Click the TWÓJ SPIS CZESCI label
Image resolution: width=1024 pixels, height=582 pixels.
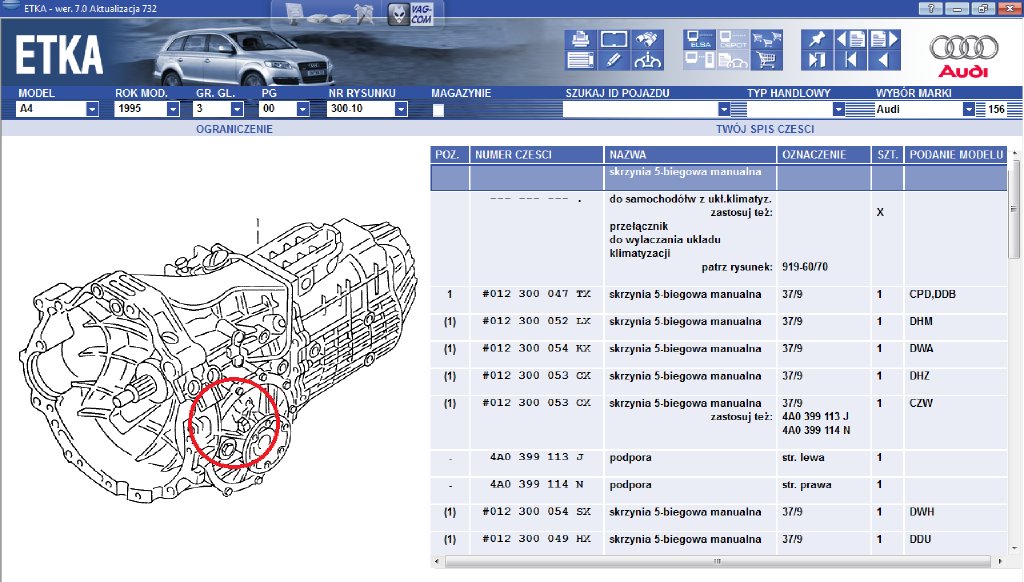click(765, 129)
